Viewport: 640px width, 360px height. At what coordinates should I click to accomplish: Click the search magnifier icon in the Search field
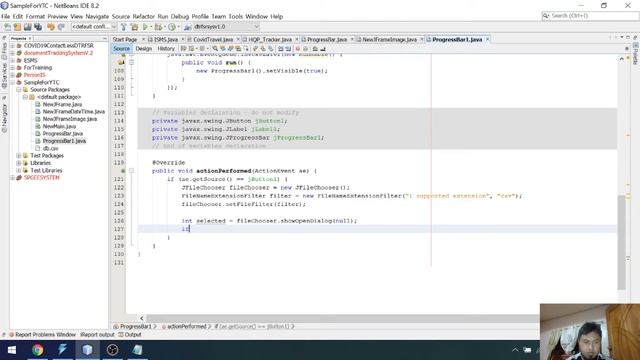[x=546, y=16]
